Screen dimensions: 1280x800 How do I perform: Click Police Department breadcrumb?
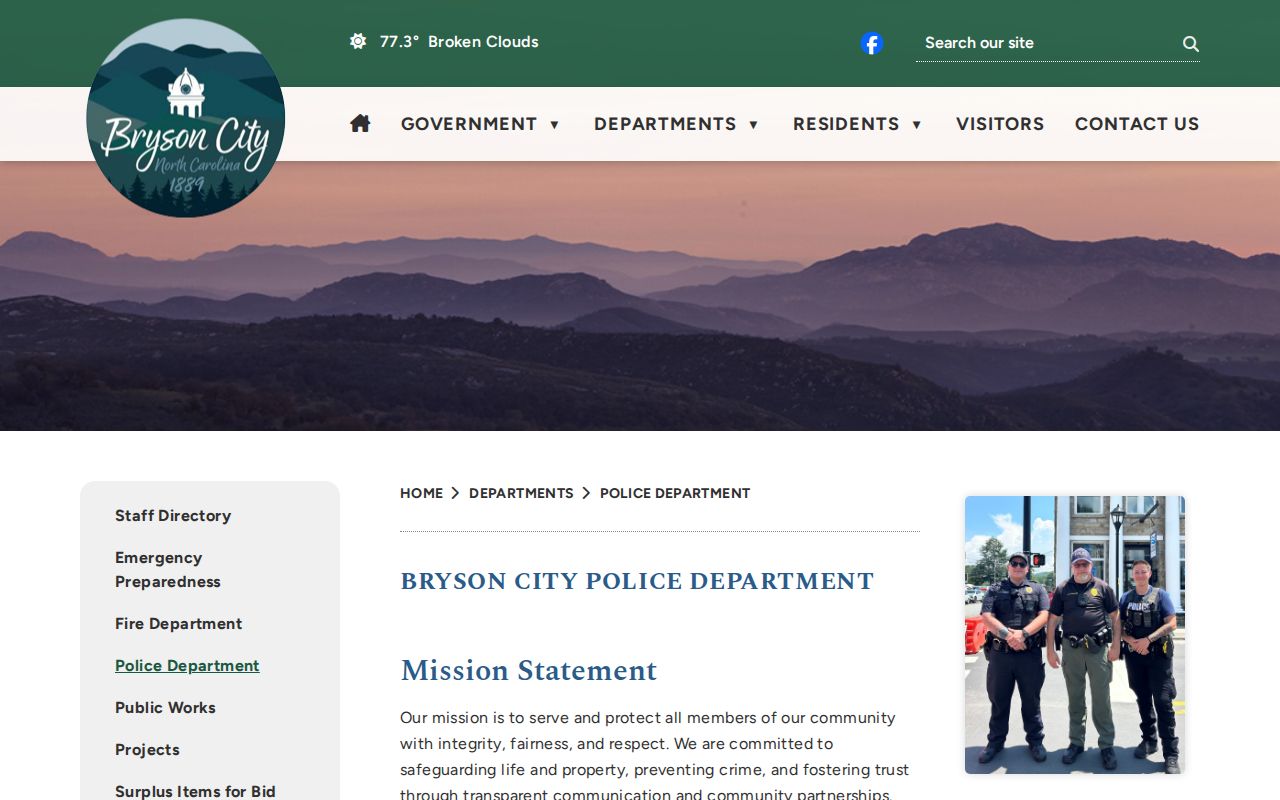[x=675, y=493]
